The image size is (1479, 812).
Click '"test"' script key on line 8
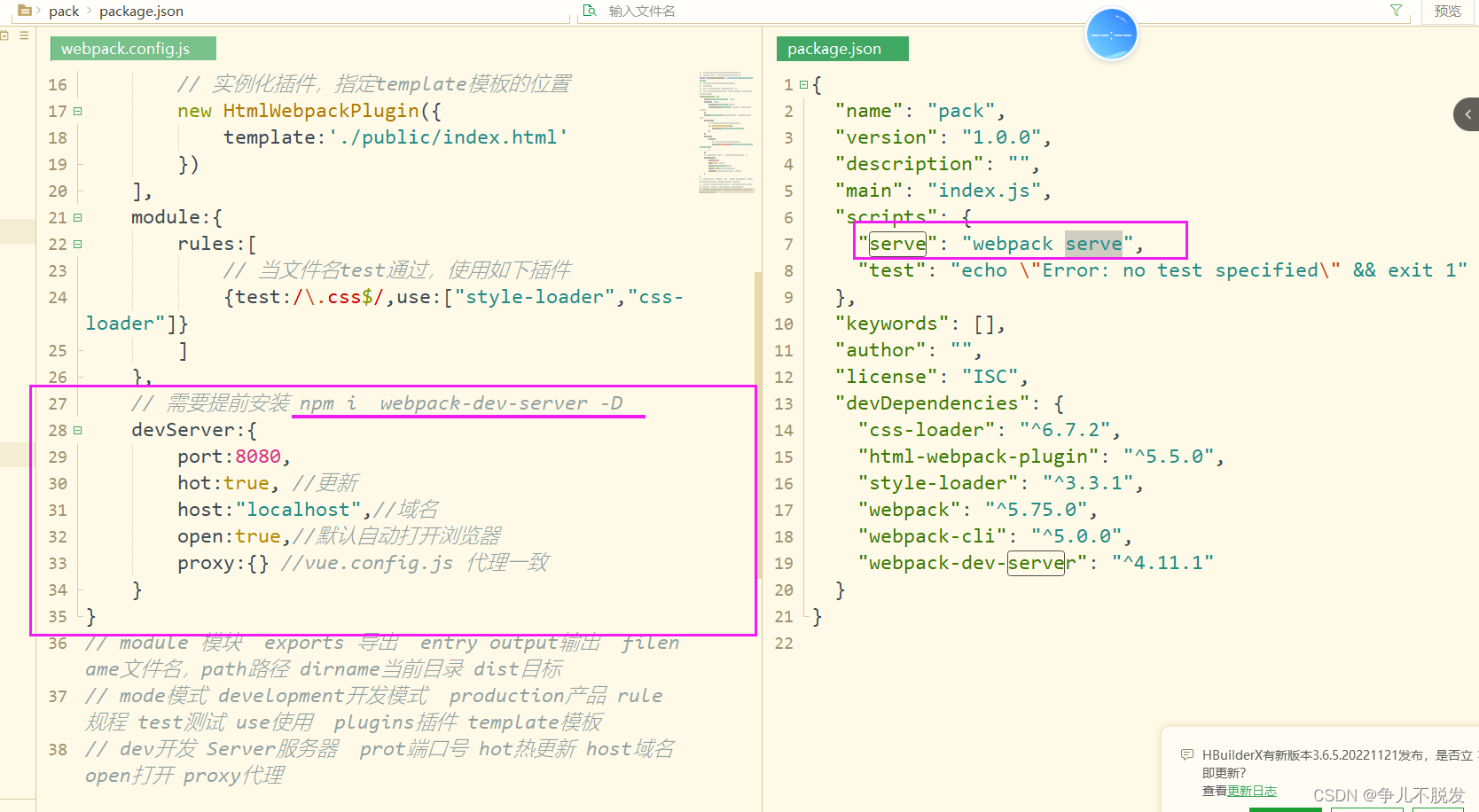892,270
